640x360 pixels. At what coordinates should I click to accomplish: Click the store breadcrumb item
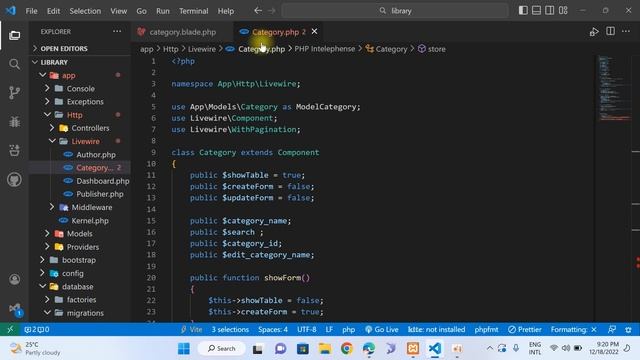436,49
